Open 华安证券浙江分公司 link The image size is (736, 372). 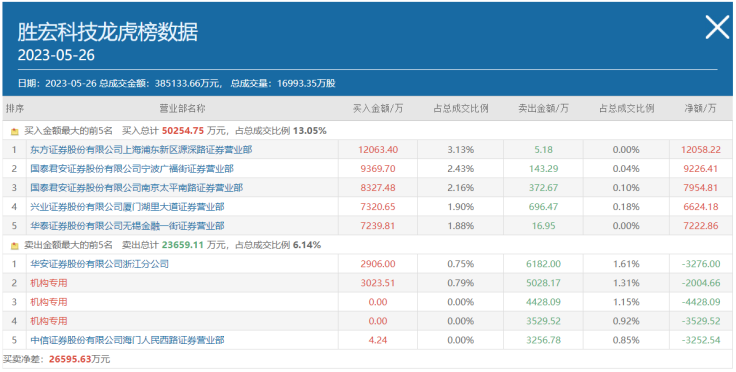pyautogui.click(x=99, y=264)
